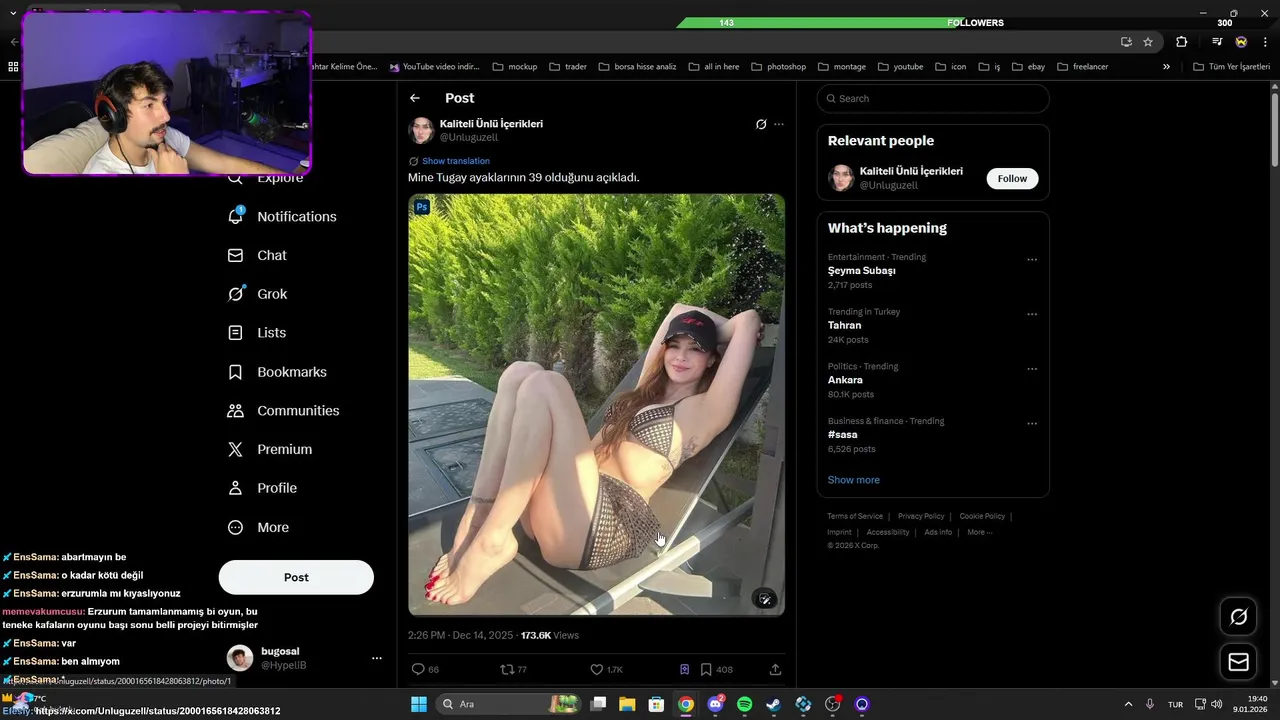Open Chrome media control icon

pos(1217,42)
